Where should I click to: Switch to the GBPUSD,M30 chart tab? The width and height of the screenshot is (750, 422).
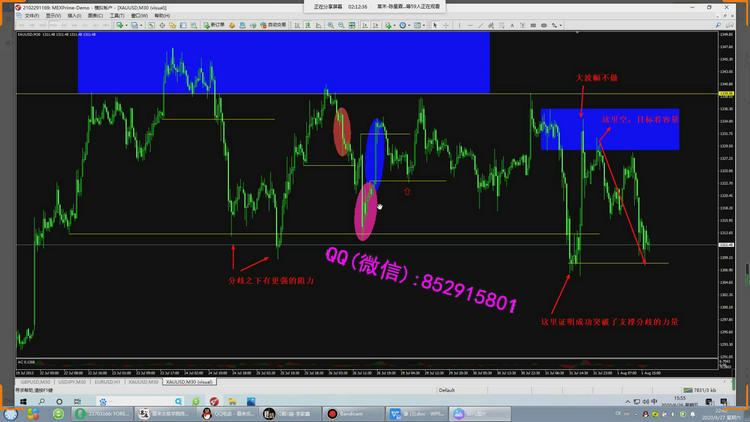[34, 381]
